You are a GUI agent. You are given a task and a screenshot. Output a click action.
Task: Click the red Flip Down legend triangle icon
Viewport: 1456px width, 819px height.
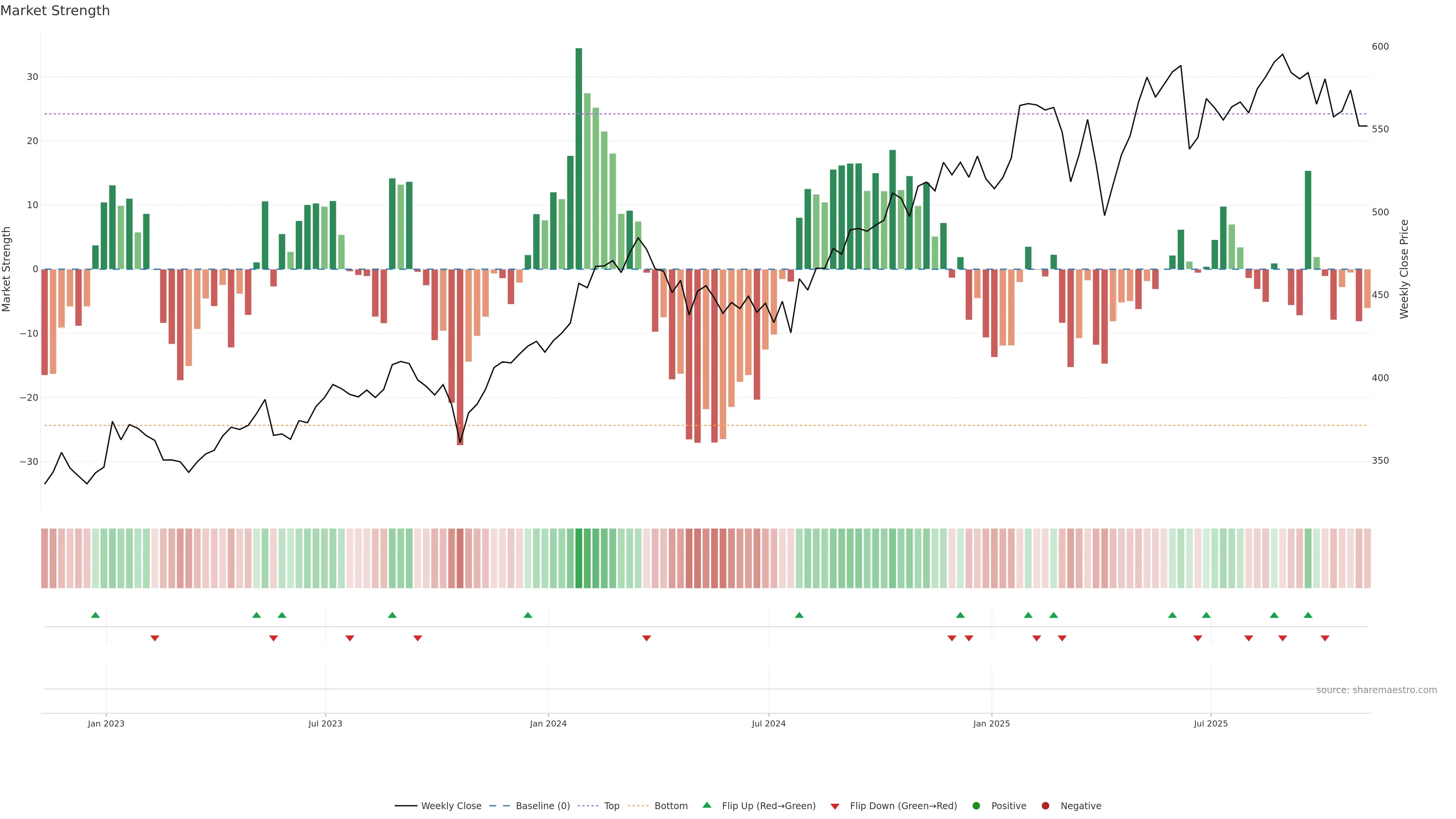(835, 806)
